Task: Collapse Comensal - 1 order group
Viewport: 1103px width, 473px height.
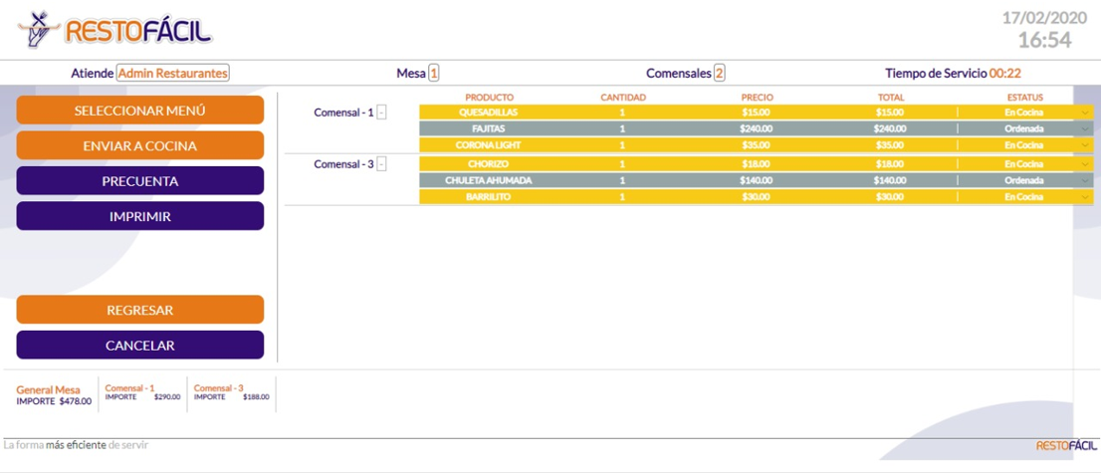Action: (382, 113)
